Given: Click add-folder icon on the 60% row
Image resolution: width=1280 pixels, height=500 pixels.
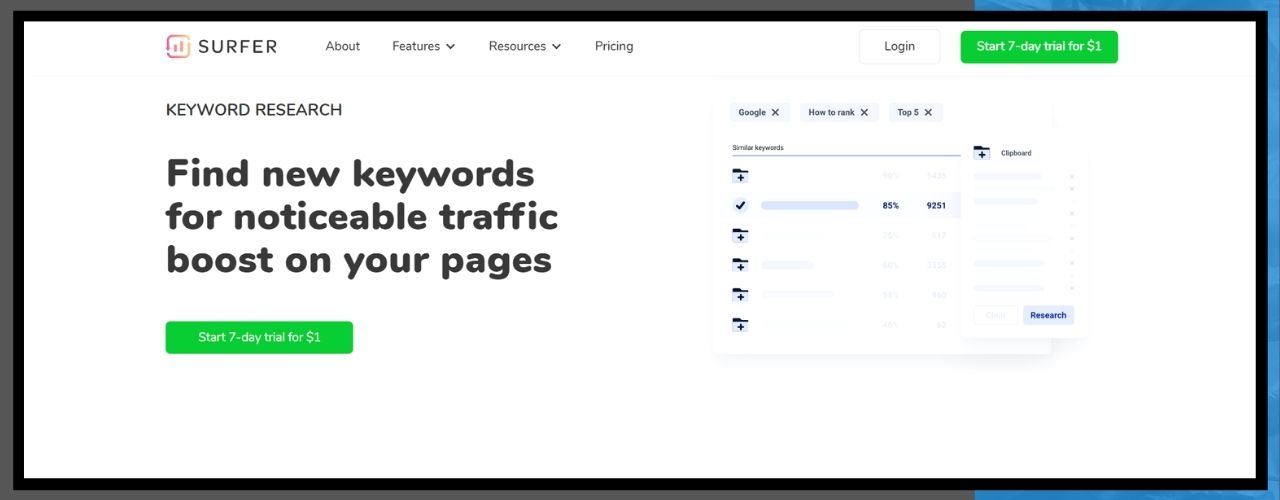Looking at the screenshot, I should click(740, 265).
